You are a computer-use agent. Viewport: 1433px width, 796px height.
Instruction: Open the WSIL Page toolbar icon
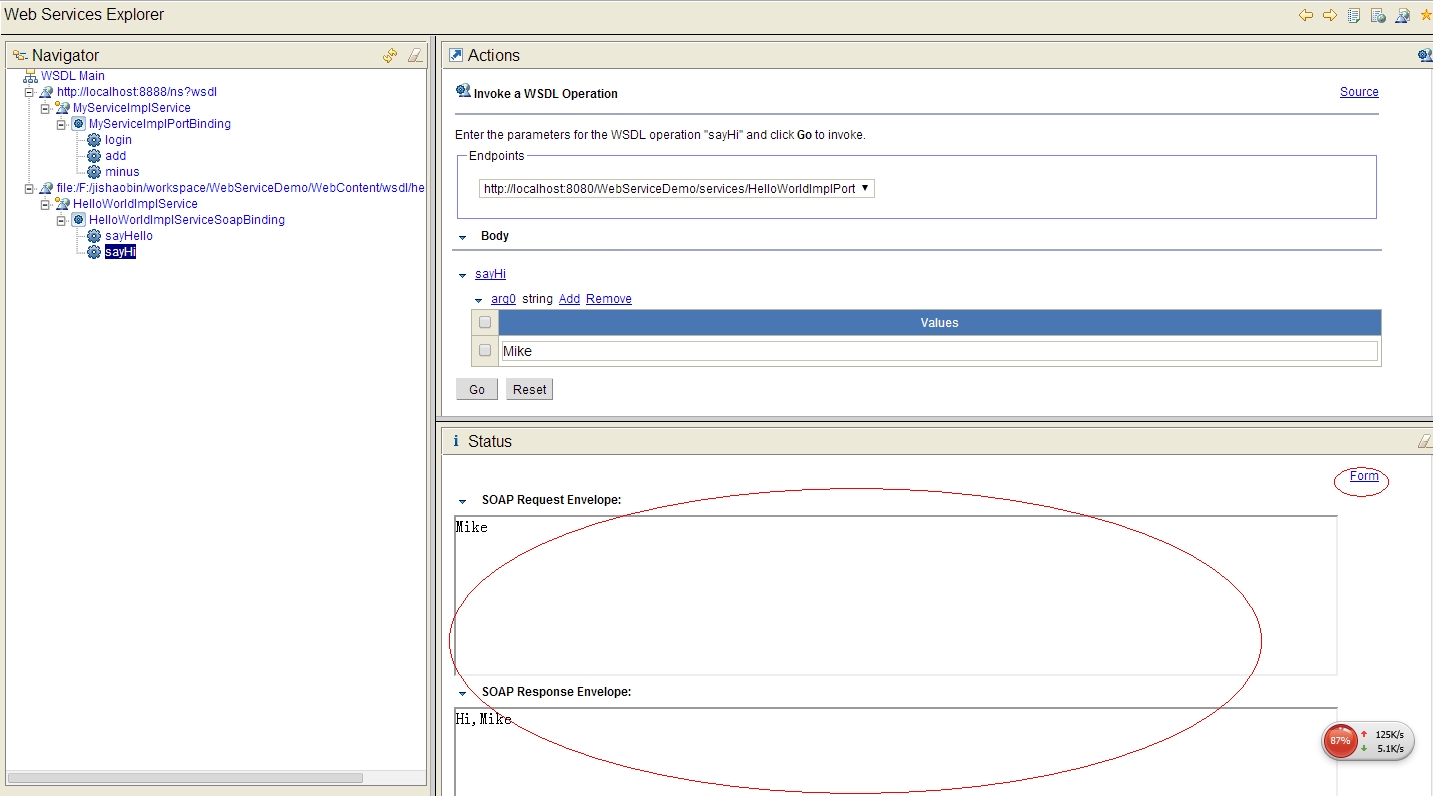pos(1378,15)
